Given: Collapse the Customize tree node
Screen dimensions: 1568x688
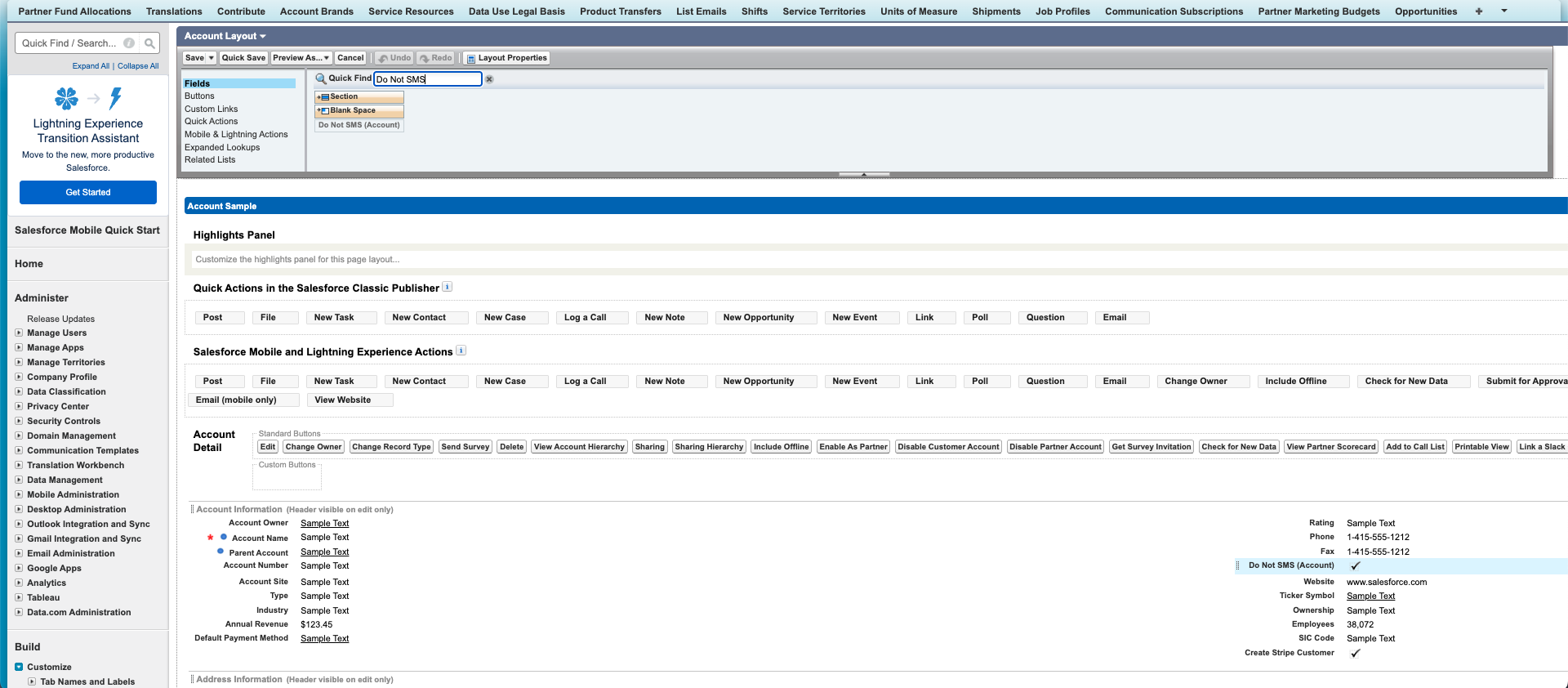Looking at the screenshot, I should pos(19,667).
